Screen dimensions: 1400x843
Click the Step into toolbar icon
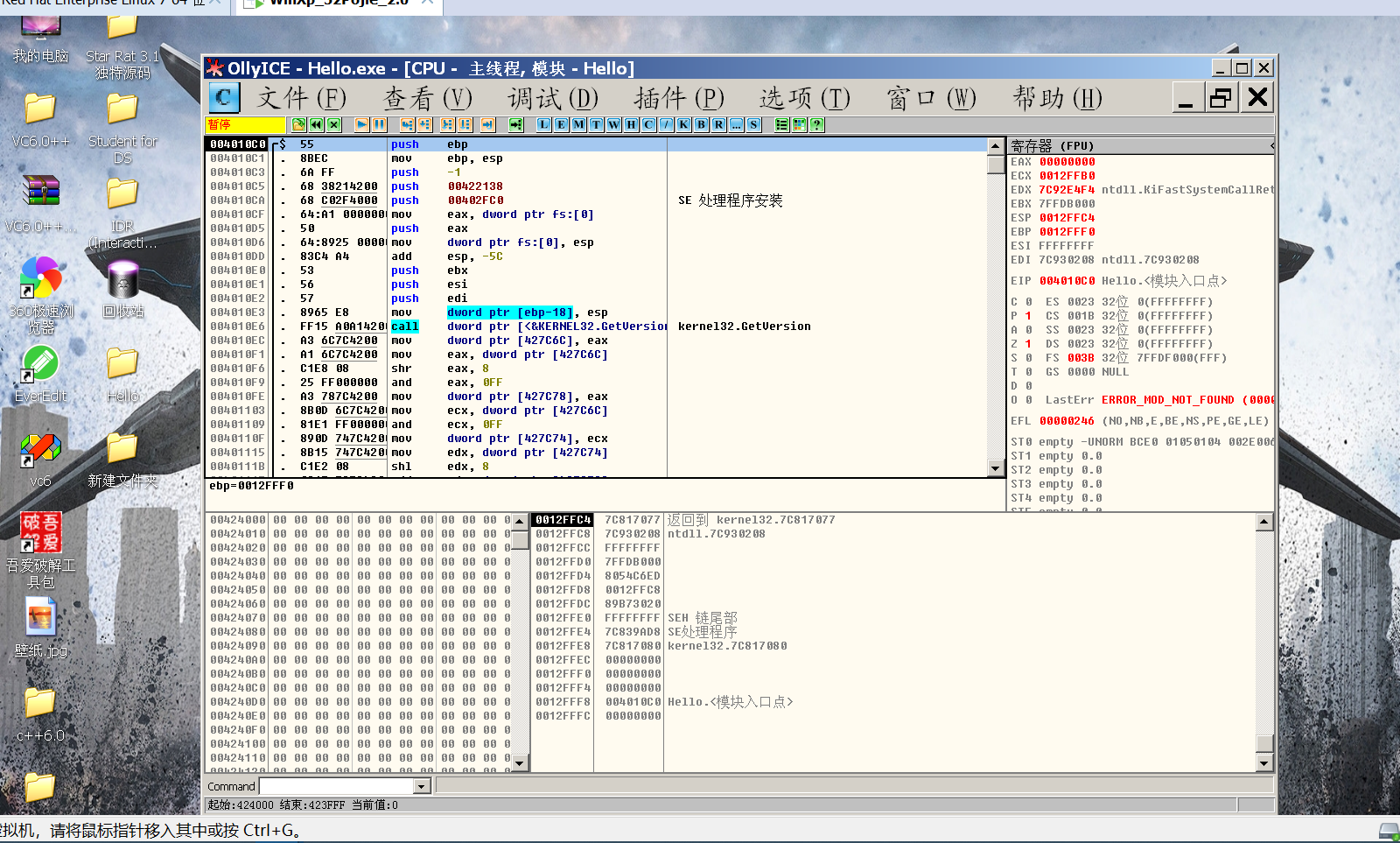tap(407, 125)
